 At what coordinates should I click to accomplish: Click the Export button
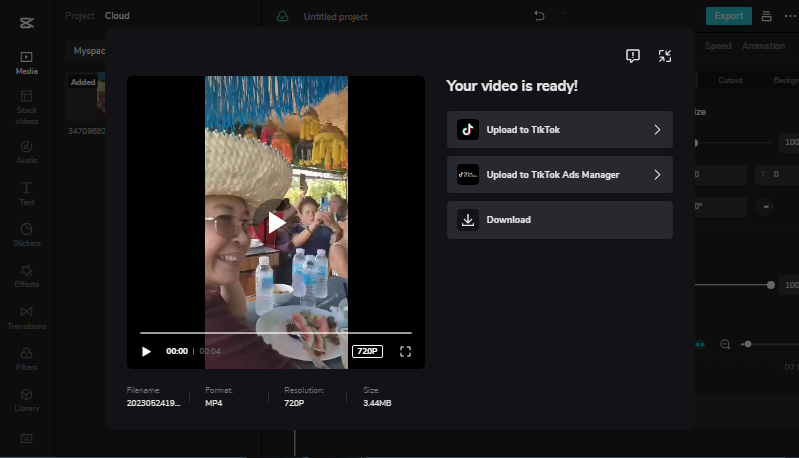(728, 16)
